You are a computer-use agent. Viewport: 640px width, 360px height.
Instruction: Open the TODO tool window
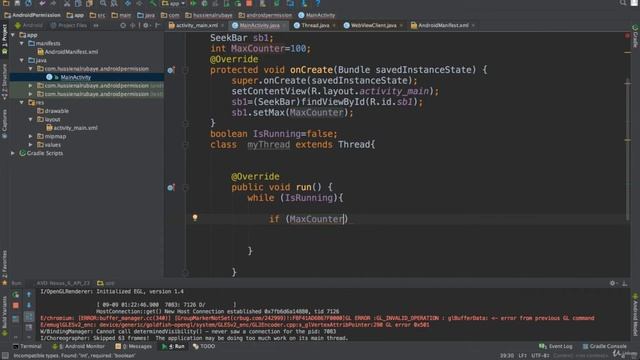(204, 347)
